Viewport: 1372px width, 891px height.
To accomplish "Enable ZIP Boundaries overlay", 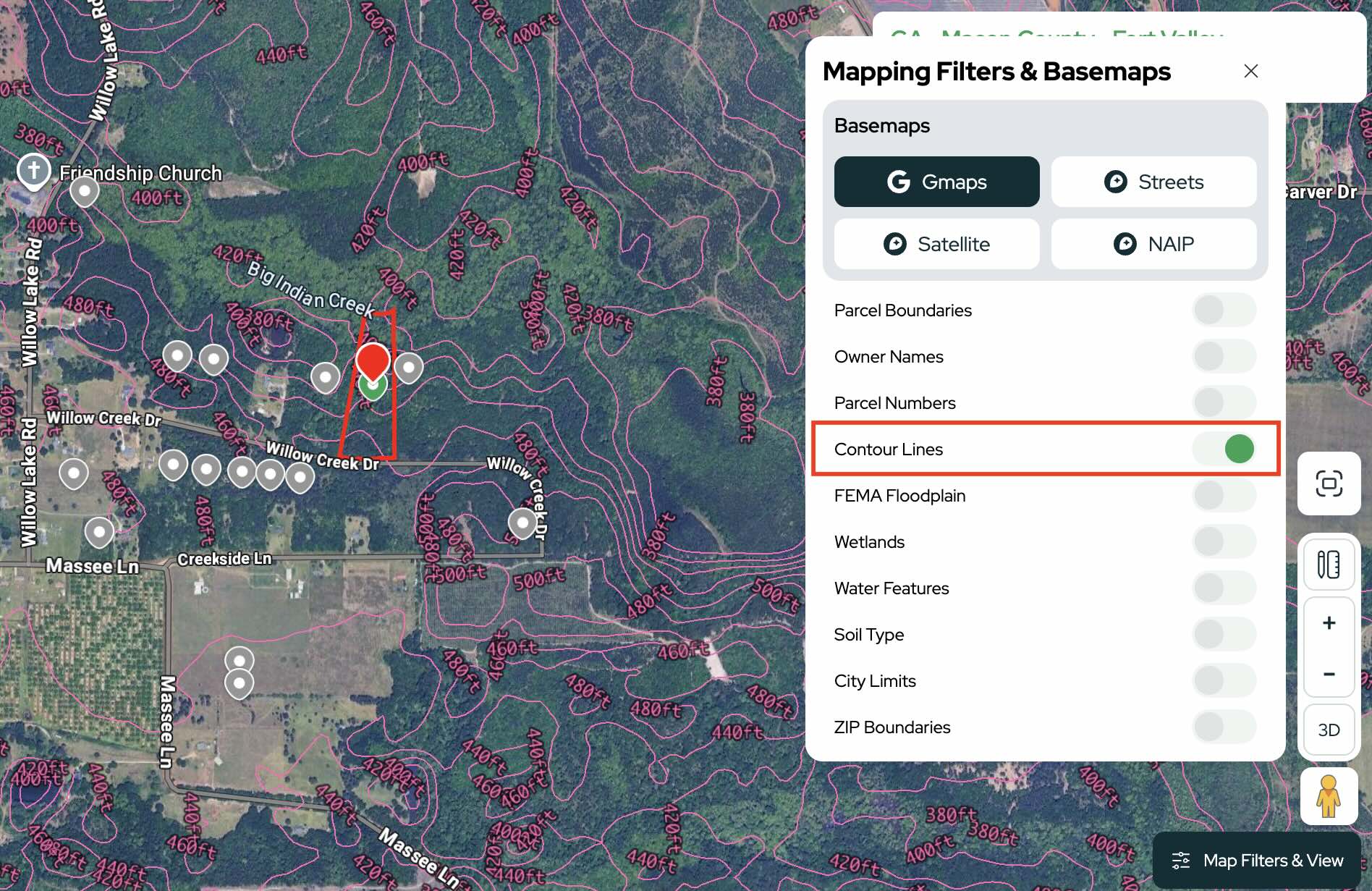I will [x=1224, y=727].
